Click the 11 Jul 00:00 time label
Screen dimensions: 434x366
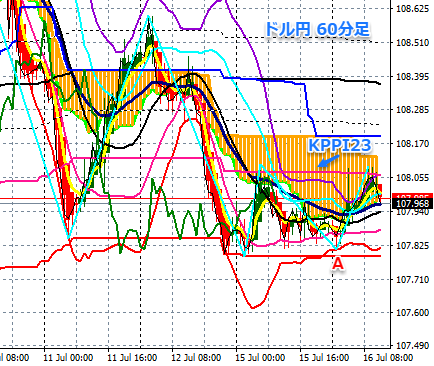[x=68, y=358]
